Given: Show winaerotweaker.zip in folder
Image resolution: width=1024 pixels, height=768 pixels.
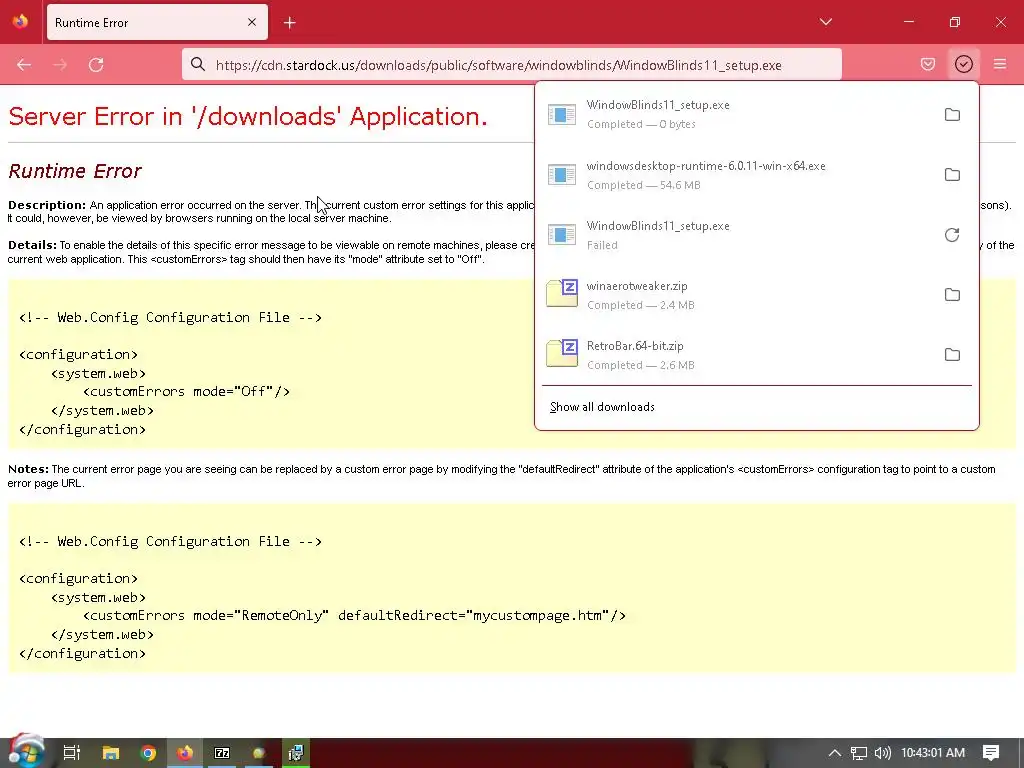Looking at the screenshot, I should [952, 295].
